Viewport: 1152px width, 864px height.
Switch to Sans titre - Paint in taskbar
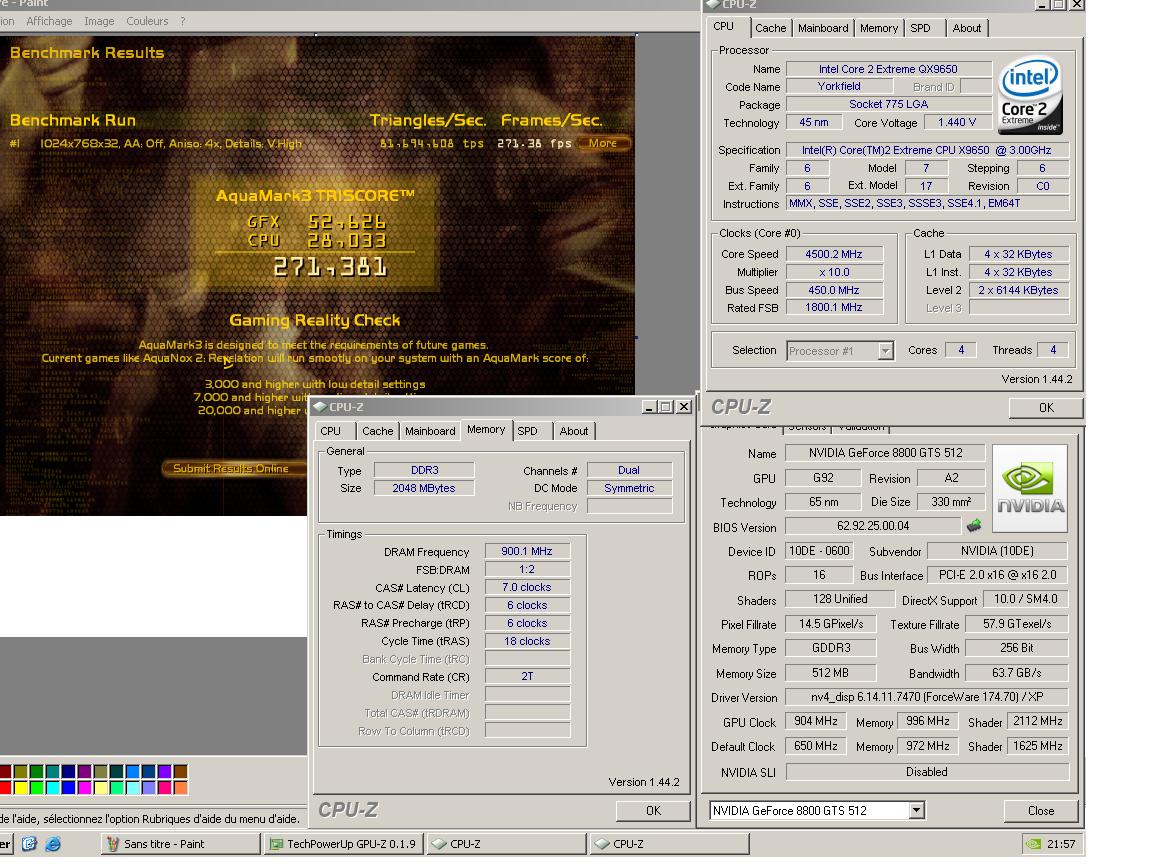point(180,844)
